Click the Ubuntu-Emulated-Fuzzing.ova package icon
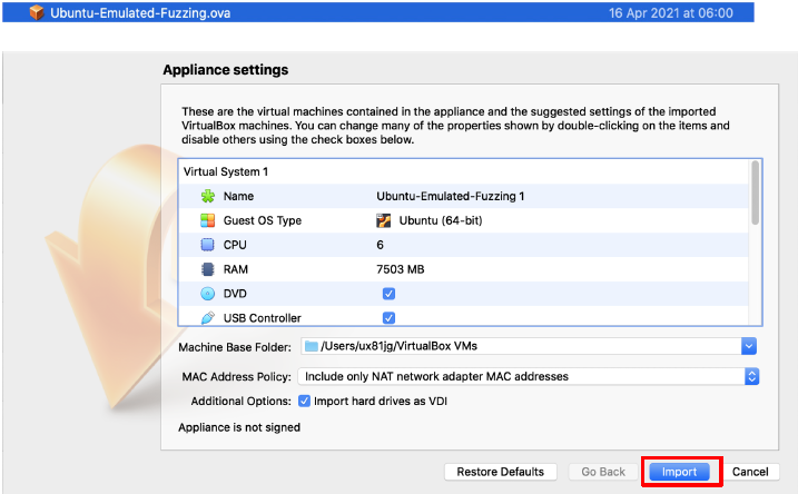 pyautogui.click(x=37, y=12)
